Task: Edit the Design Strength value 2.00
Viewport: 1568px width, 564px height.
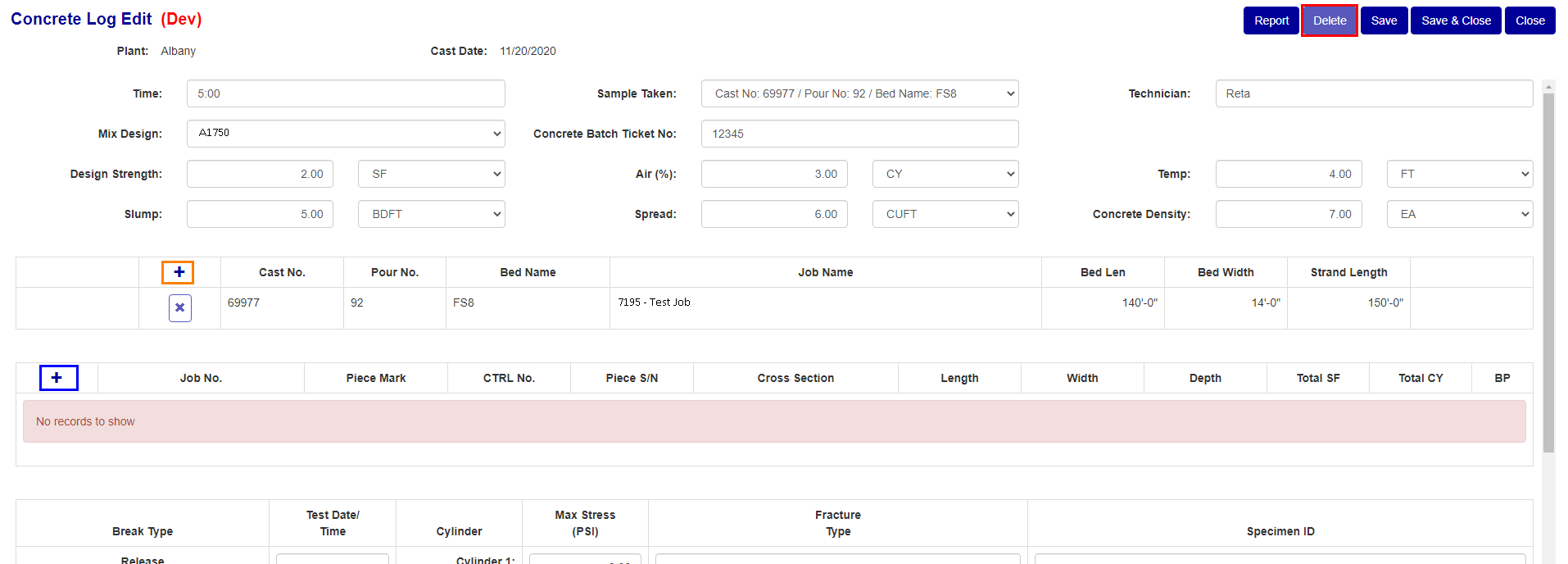Action: pos(260,174)
